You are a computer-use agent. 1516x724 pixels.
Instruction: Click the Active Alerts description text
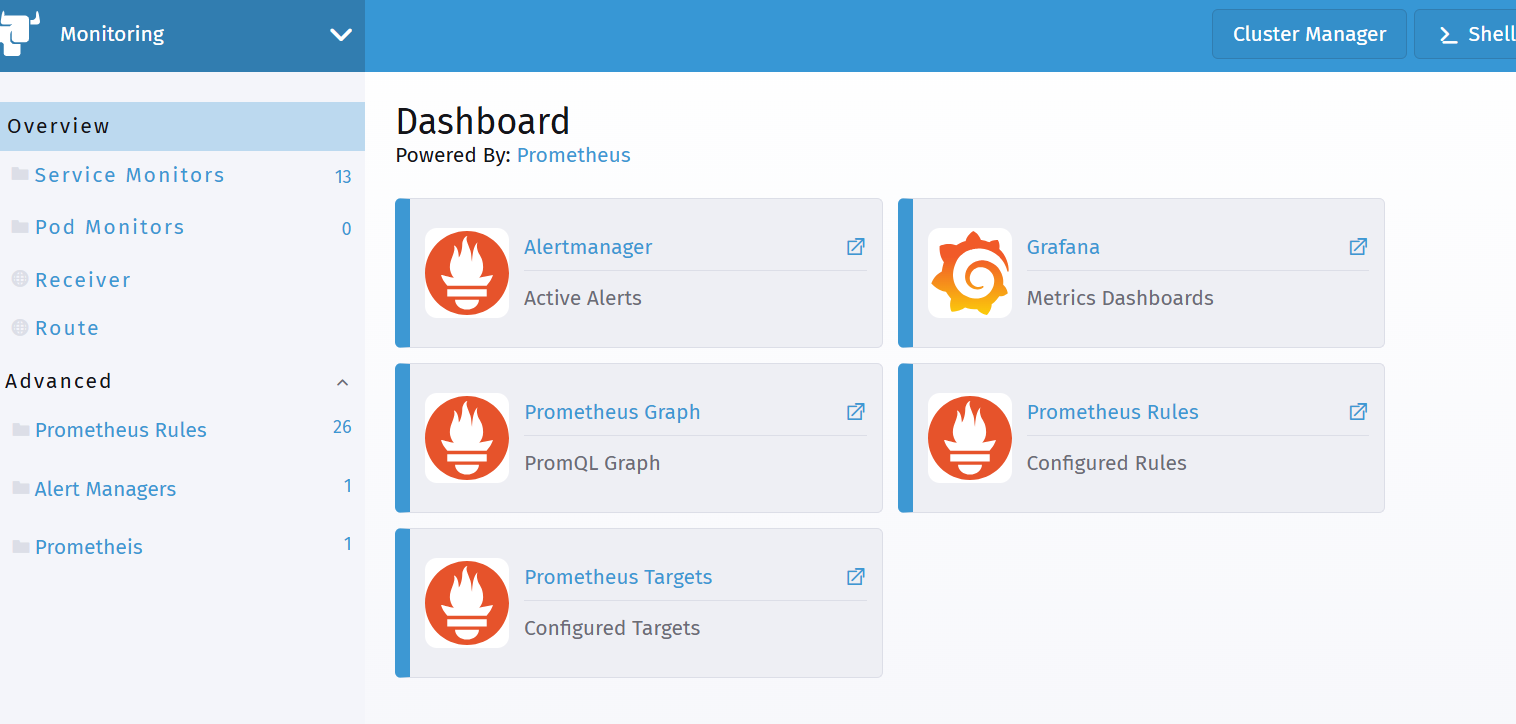click(x=583, y=298)
